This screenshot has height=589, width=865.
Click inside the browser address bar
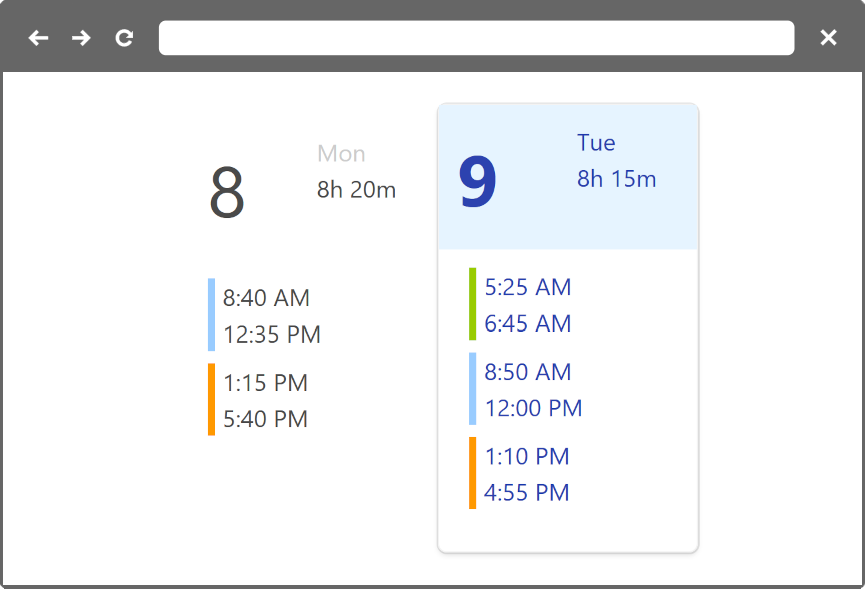(477, 37)
